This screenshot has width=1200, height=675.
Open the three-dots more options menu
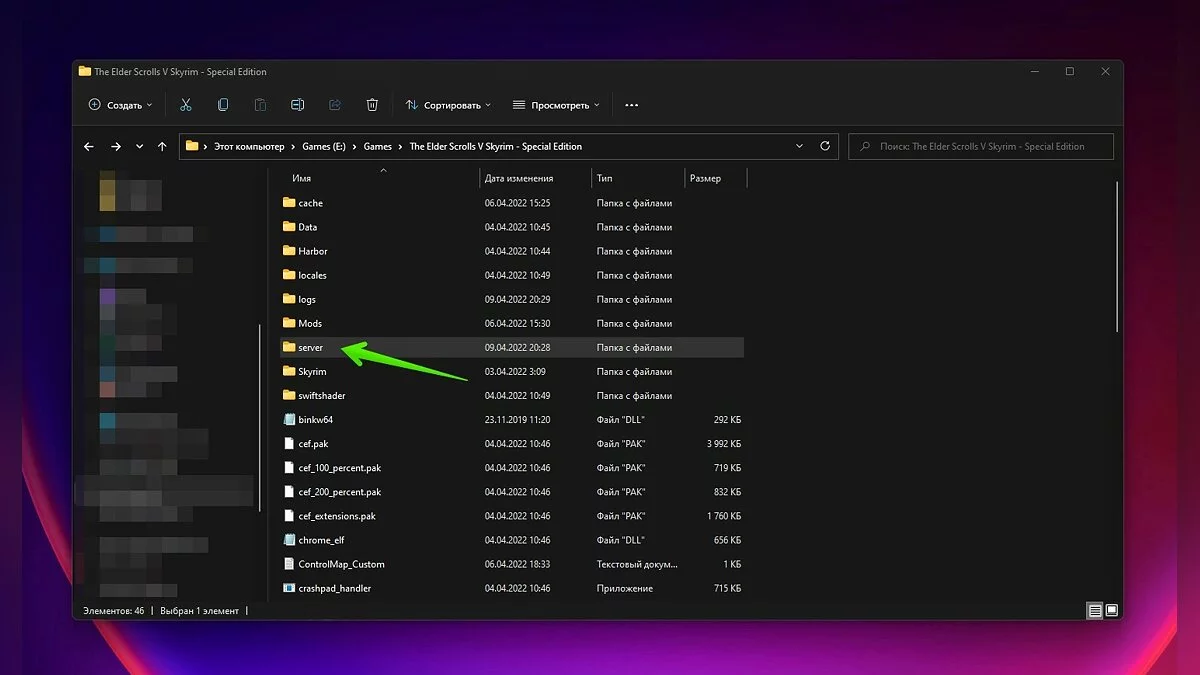coord(631,105)
